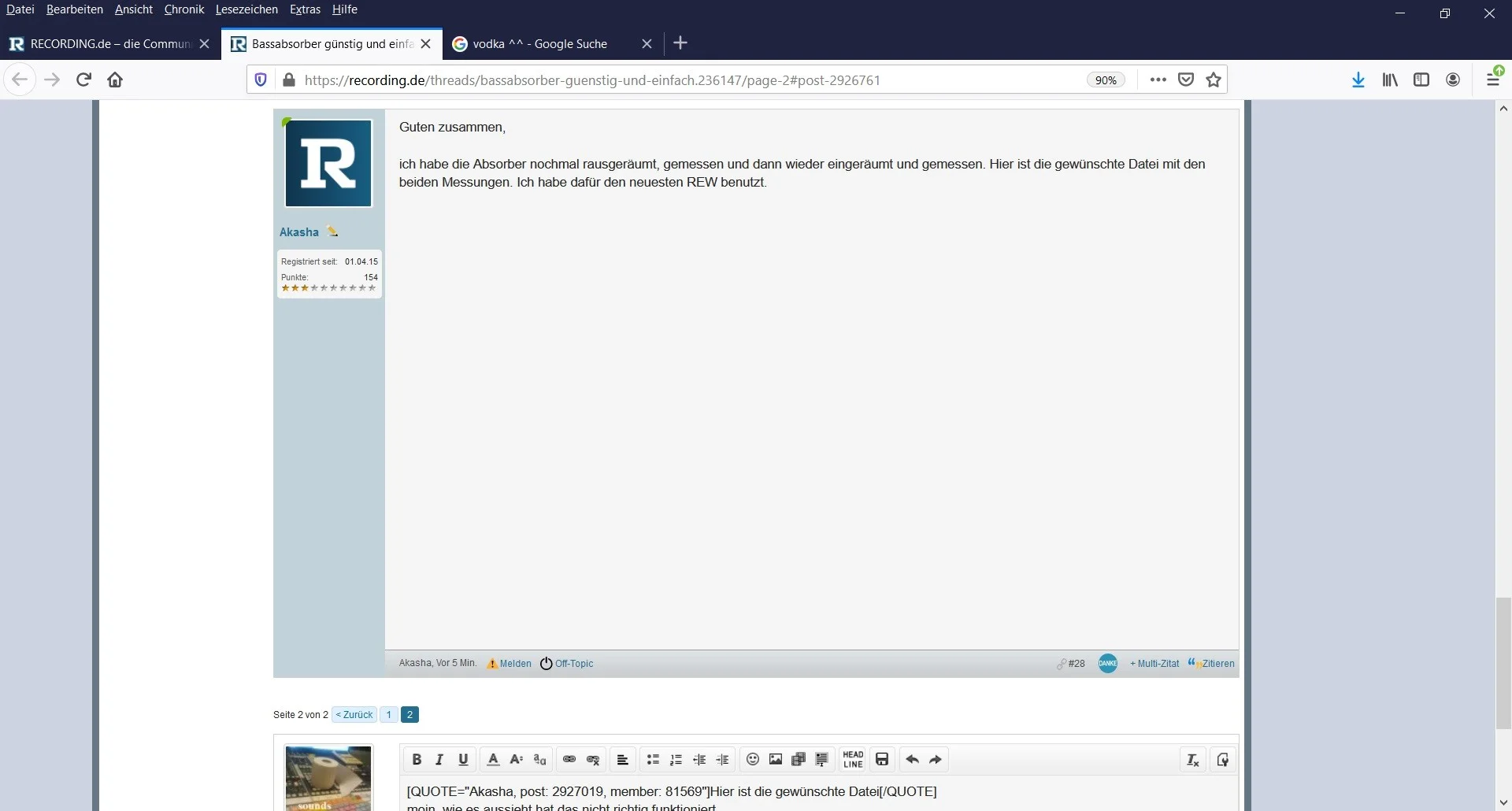Image resolution: width=1512 pixels, height=811 pixels.
Task: Insert an unordered bullet list
Action: [653, 760]
